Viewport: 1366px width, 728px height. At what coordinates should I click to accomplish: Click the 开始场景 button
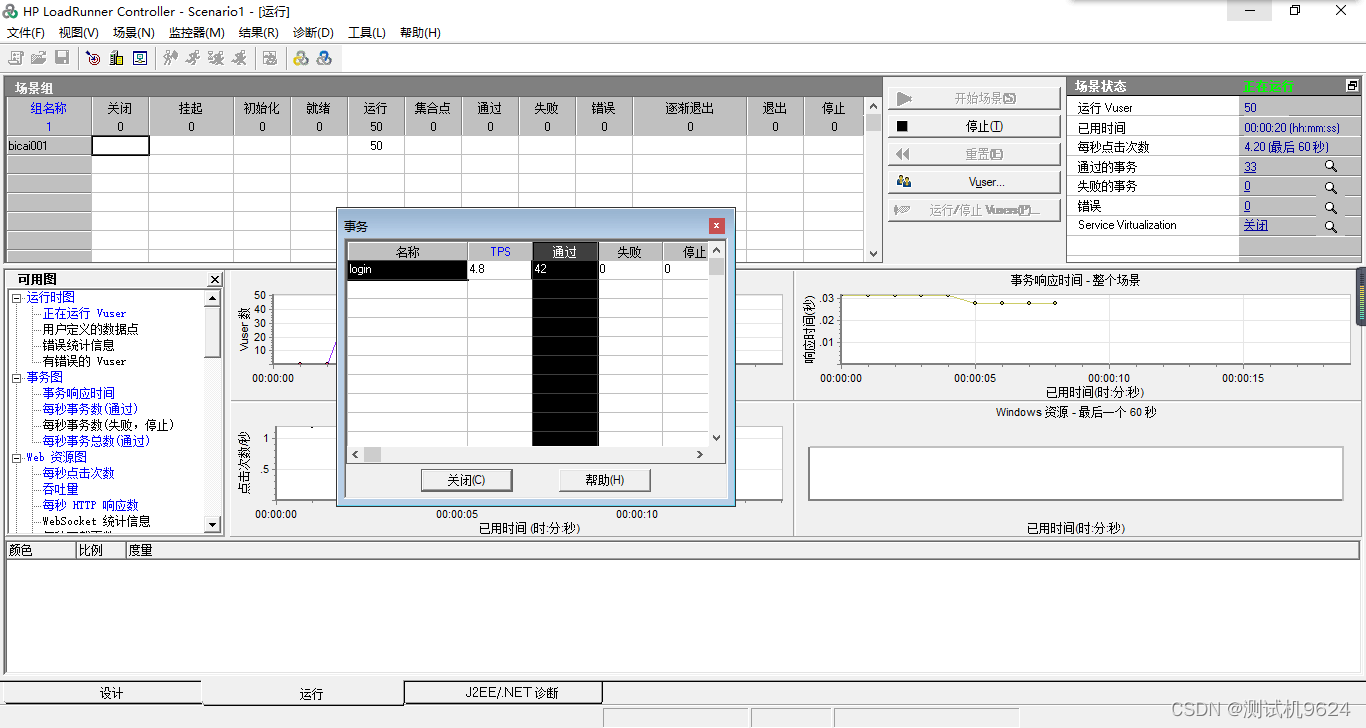tap(974, 98)
